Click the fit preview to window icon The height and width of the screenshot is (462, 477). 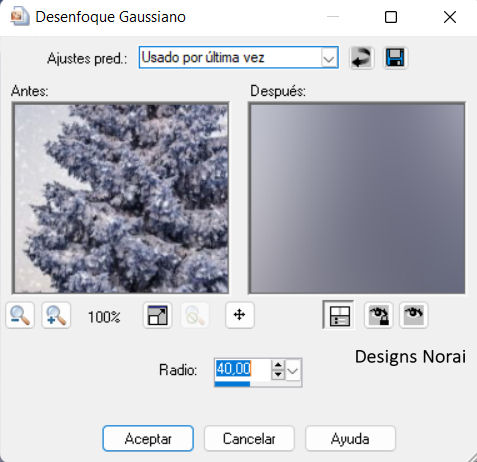pyautogui.click(x=158, y=315)
